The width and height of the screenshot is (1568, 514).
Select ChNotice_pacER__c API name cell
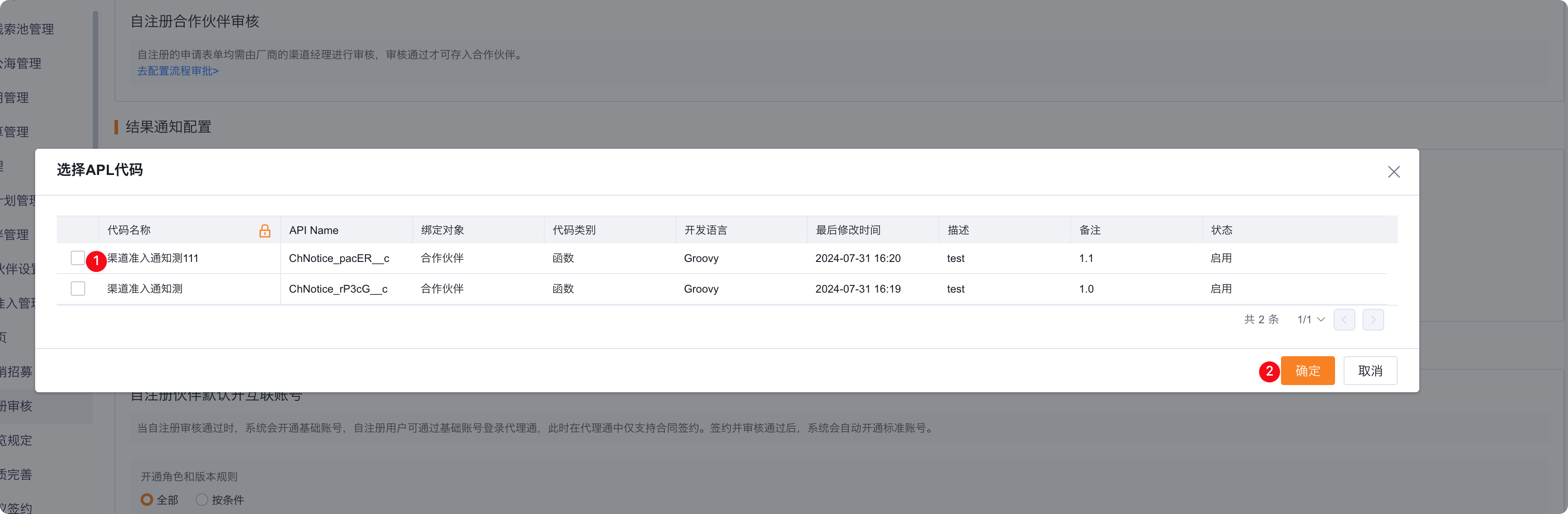(339, 258)
